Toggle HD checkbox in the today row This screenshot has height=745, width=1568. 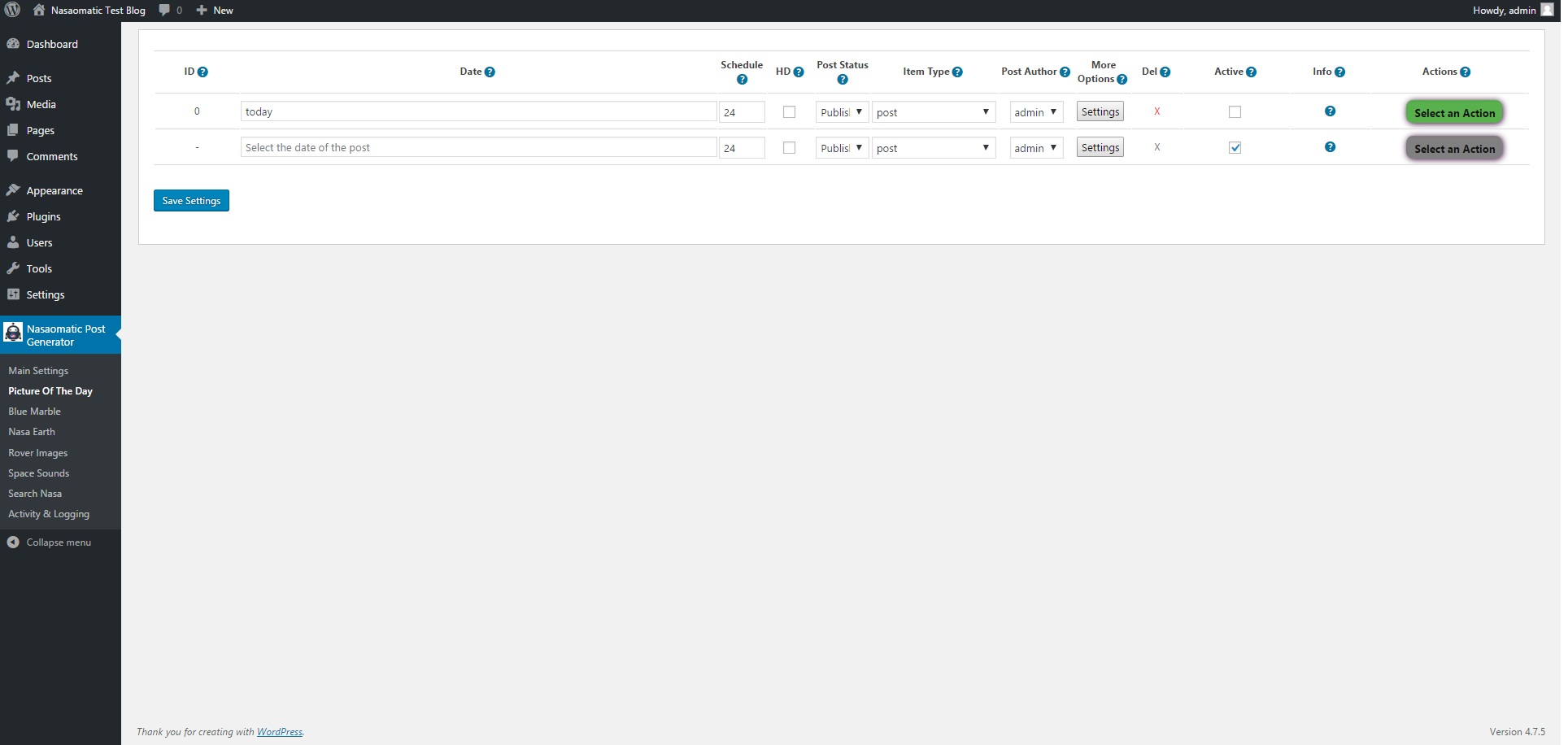coord(789,112)
